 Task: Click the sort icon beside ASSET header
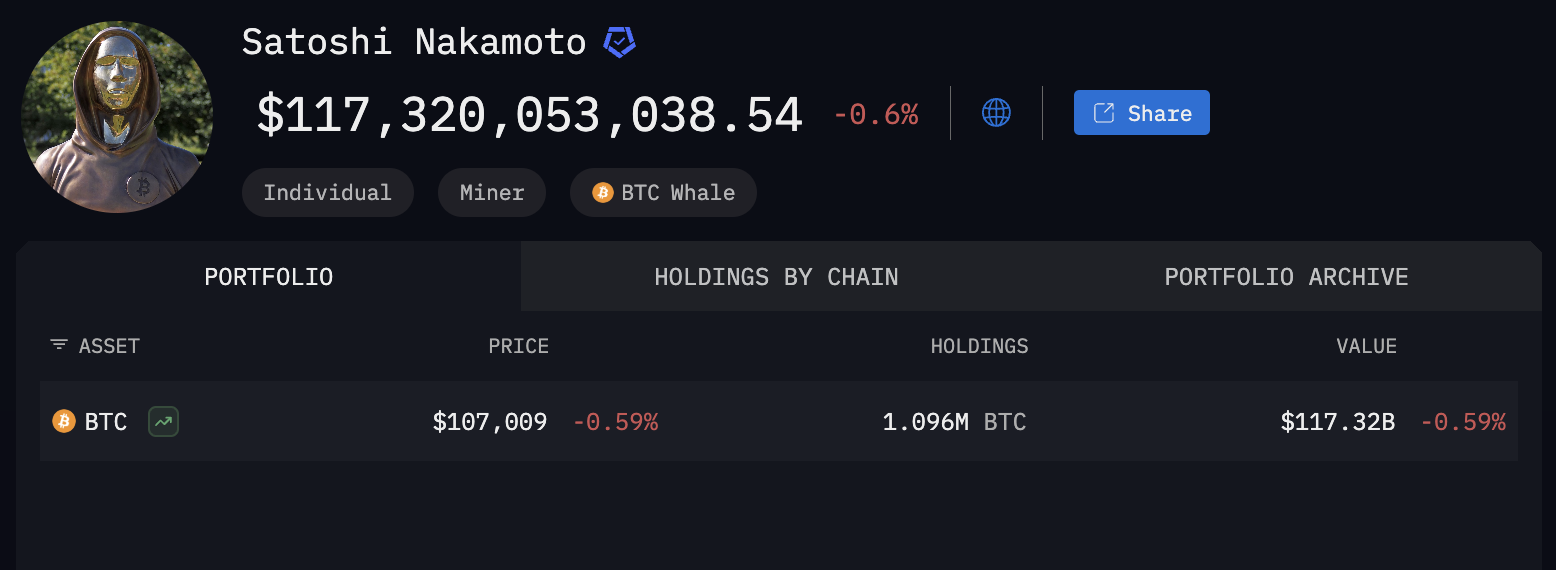[59, 346]
